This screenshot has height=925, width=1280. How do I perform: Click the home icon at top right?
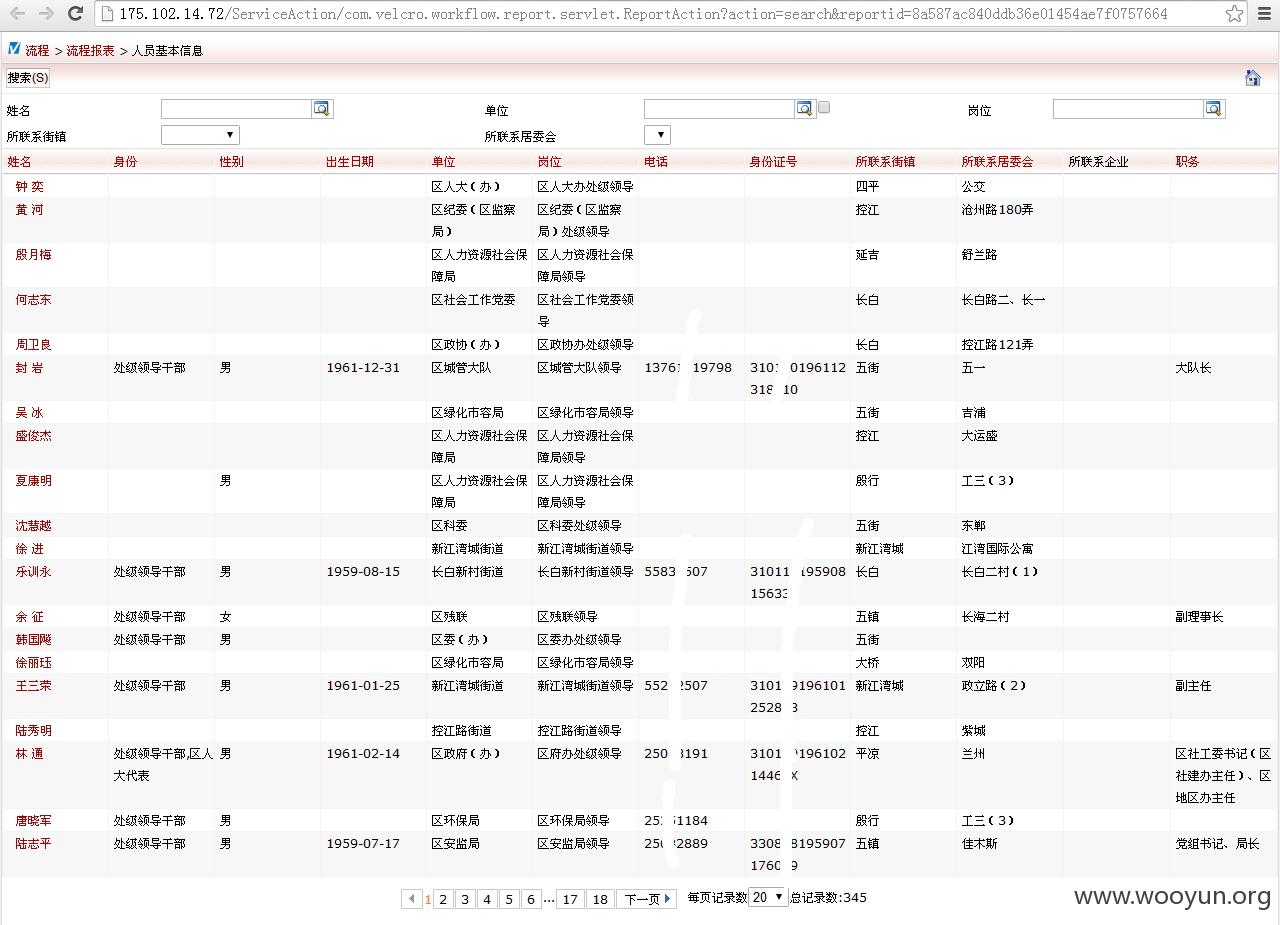1253,78
